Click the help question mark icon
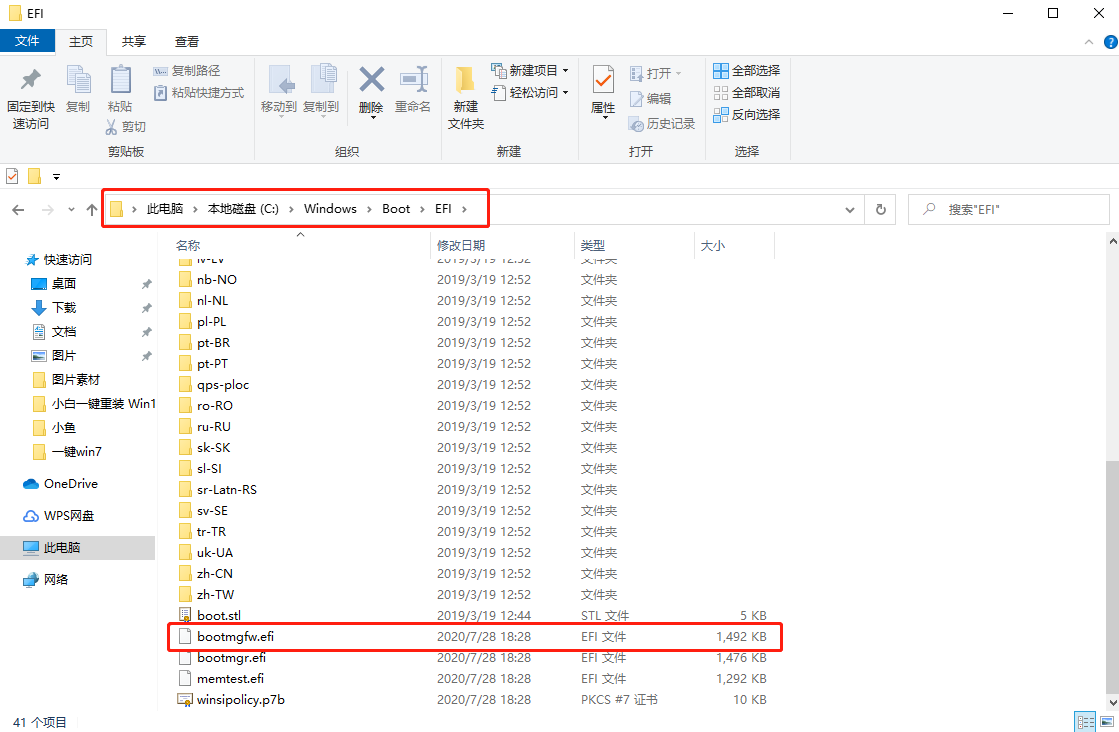 [x=1110, y=42]
